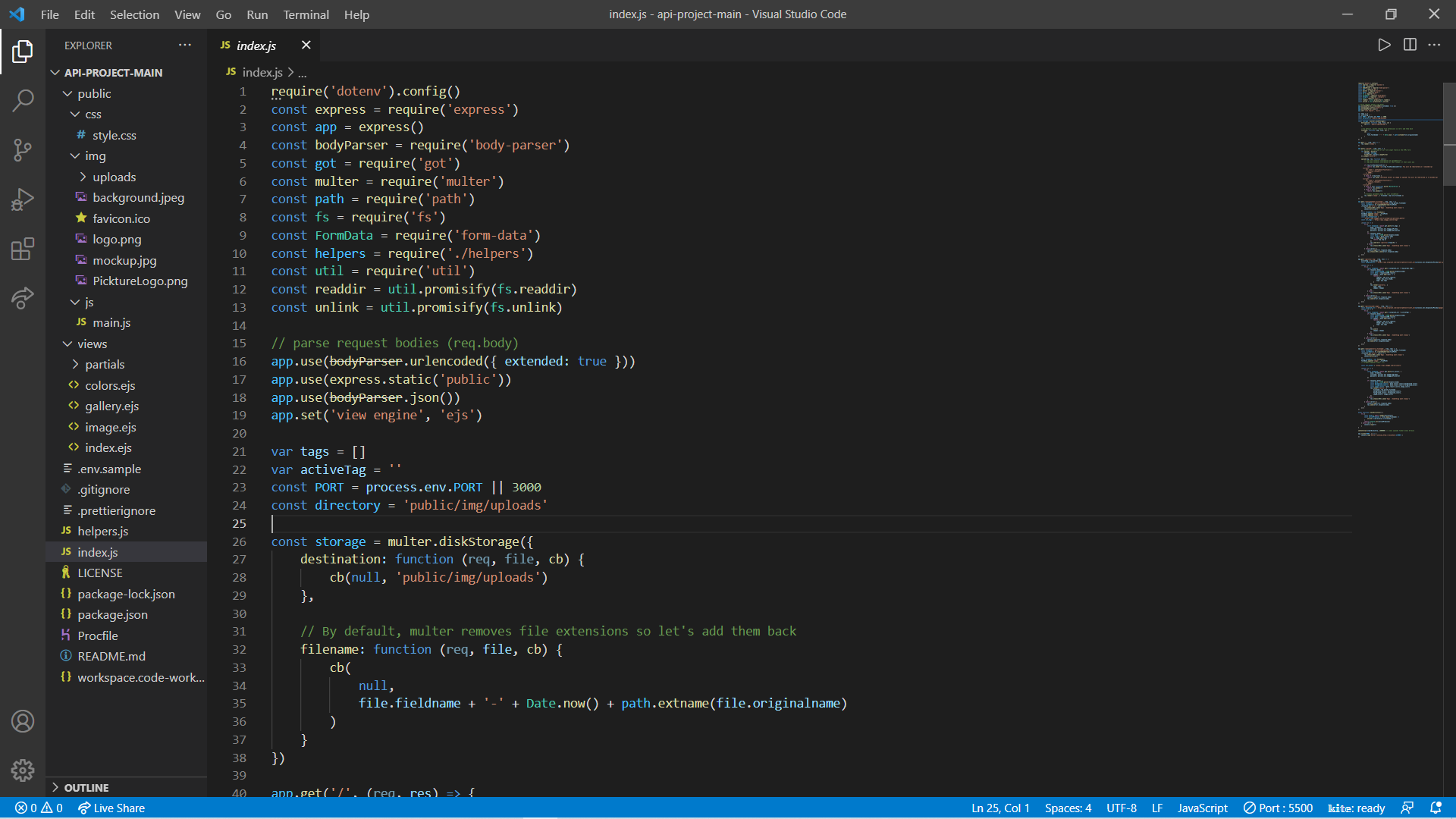Expand the OUTLINE section

(86, 787)
